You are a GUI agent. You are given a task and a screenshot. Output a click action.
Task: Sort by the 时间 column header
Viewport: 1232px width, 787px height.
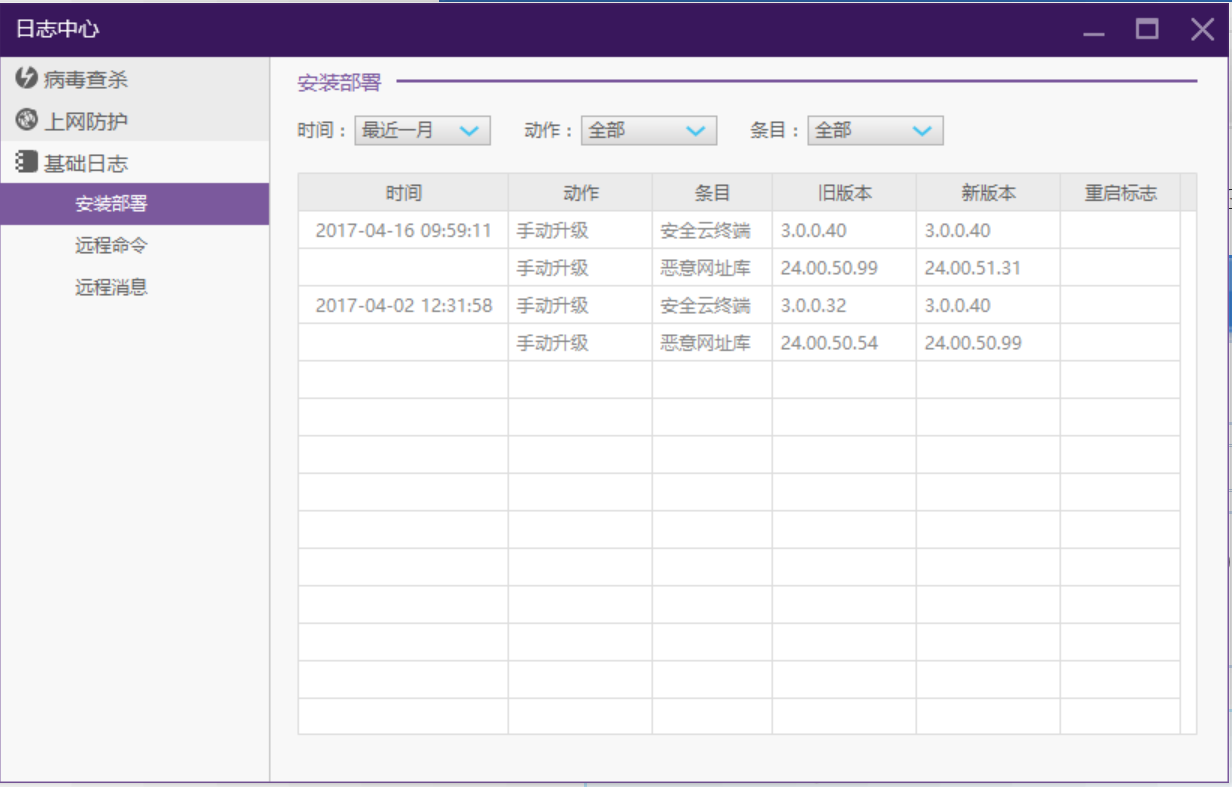pyautogui.click(x=404, y=193)
